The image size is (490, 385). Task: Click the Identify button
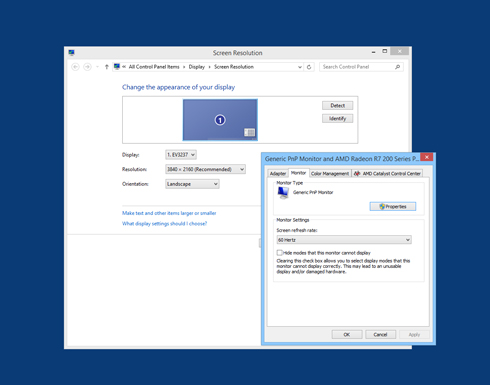coord(337,118)
